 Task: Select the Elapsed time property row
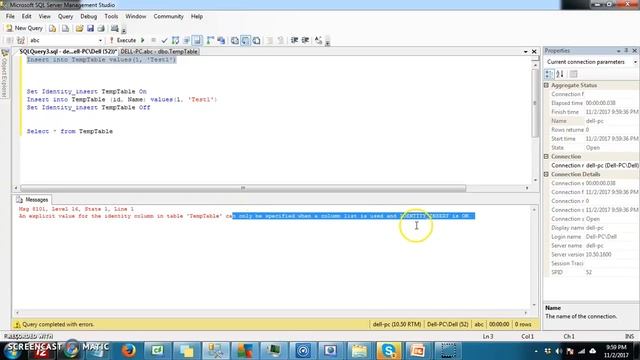coord(591,103)
